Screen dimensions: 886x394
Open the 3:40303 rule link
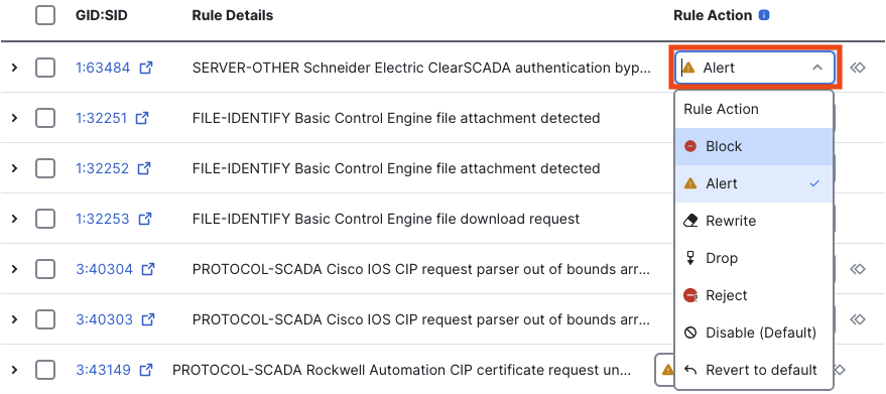coord(105,319)
